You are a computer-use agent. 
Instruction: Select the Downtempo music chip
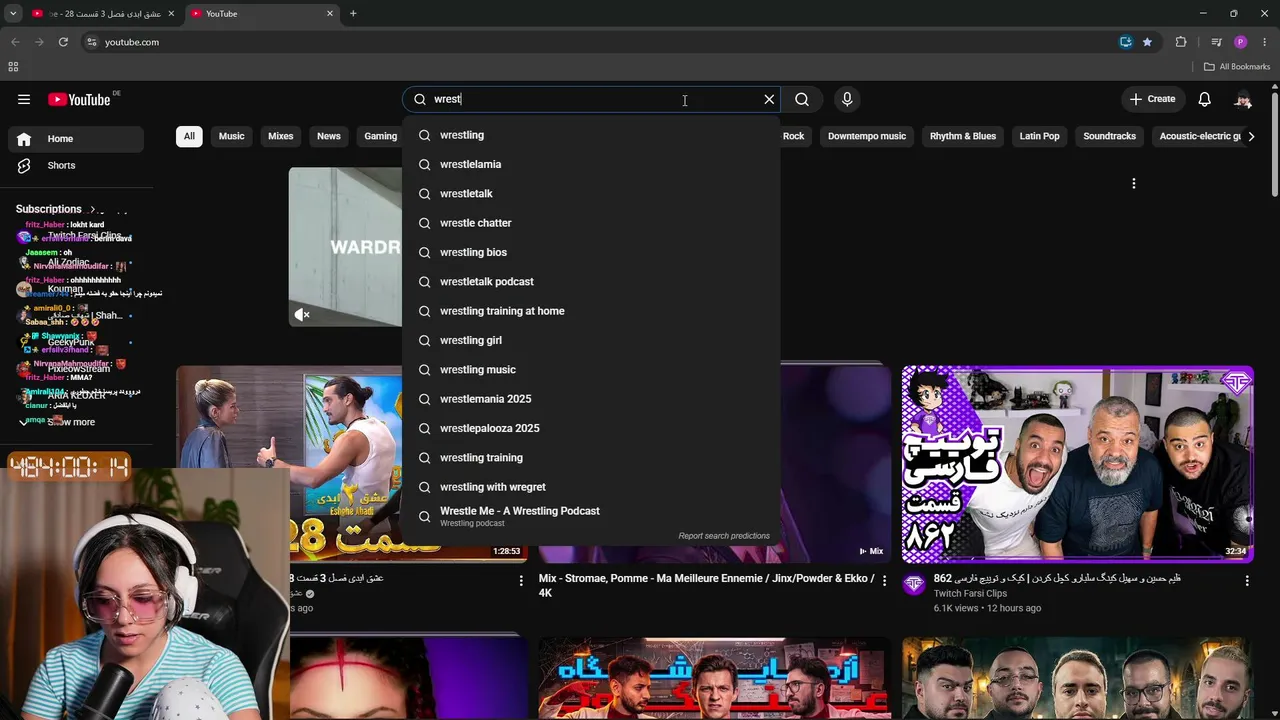point(867,136)
